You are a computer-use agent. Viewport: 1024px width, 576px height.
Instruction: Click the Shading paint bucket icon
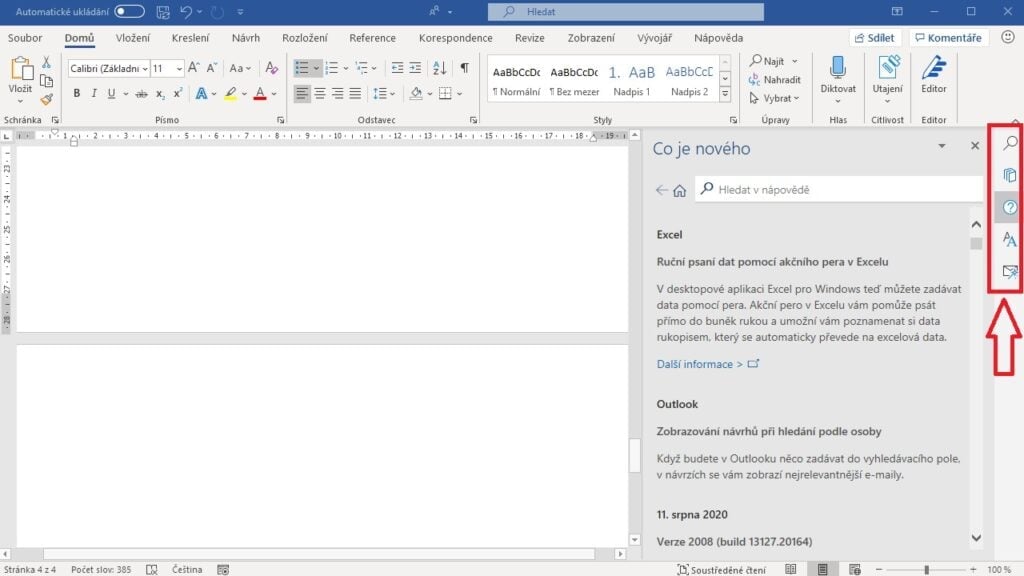pos(416,94)
